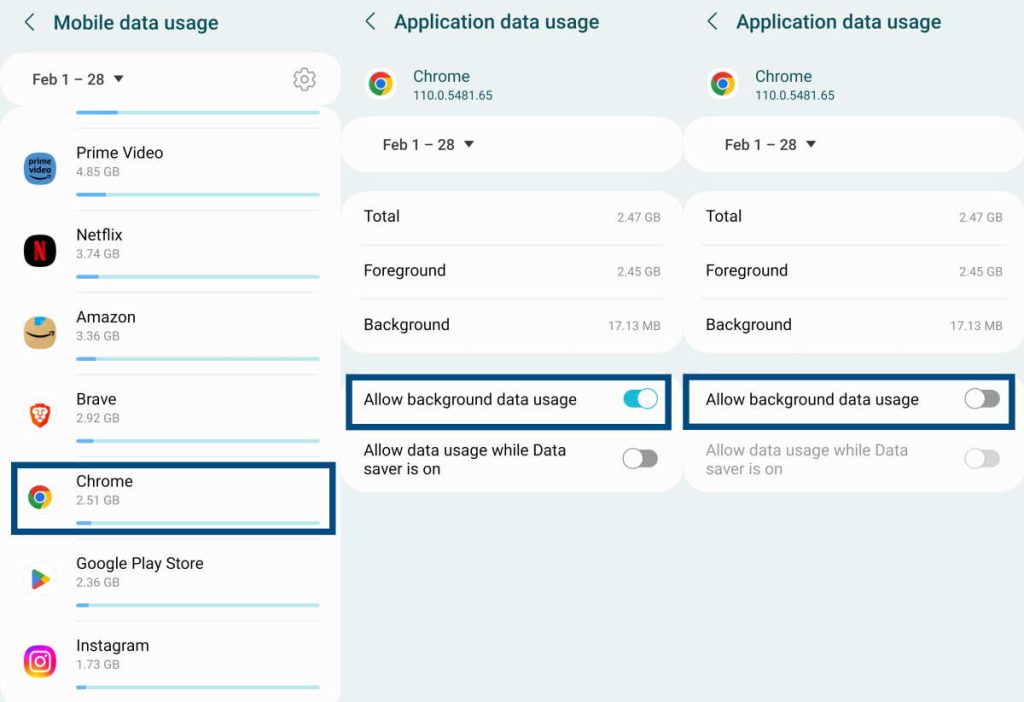The width and height of the screenshot is (1024, 702).
Task: Open data usage settings gear icon
Action: (304, 79)
